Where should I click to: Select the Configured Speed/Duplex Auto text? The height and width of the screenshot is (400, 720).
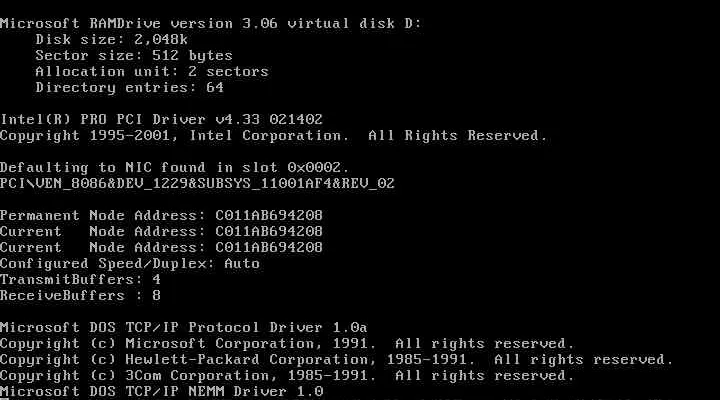130,263
